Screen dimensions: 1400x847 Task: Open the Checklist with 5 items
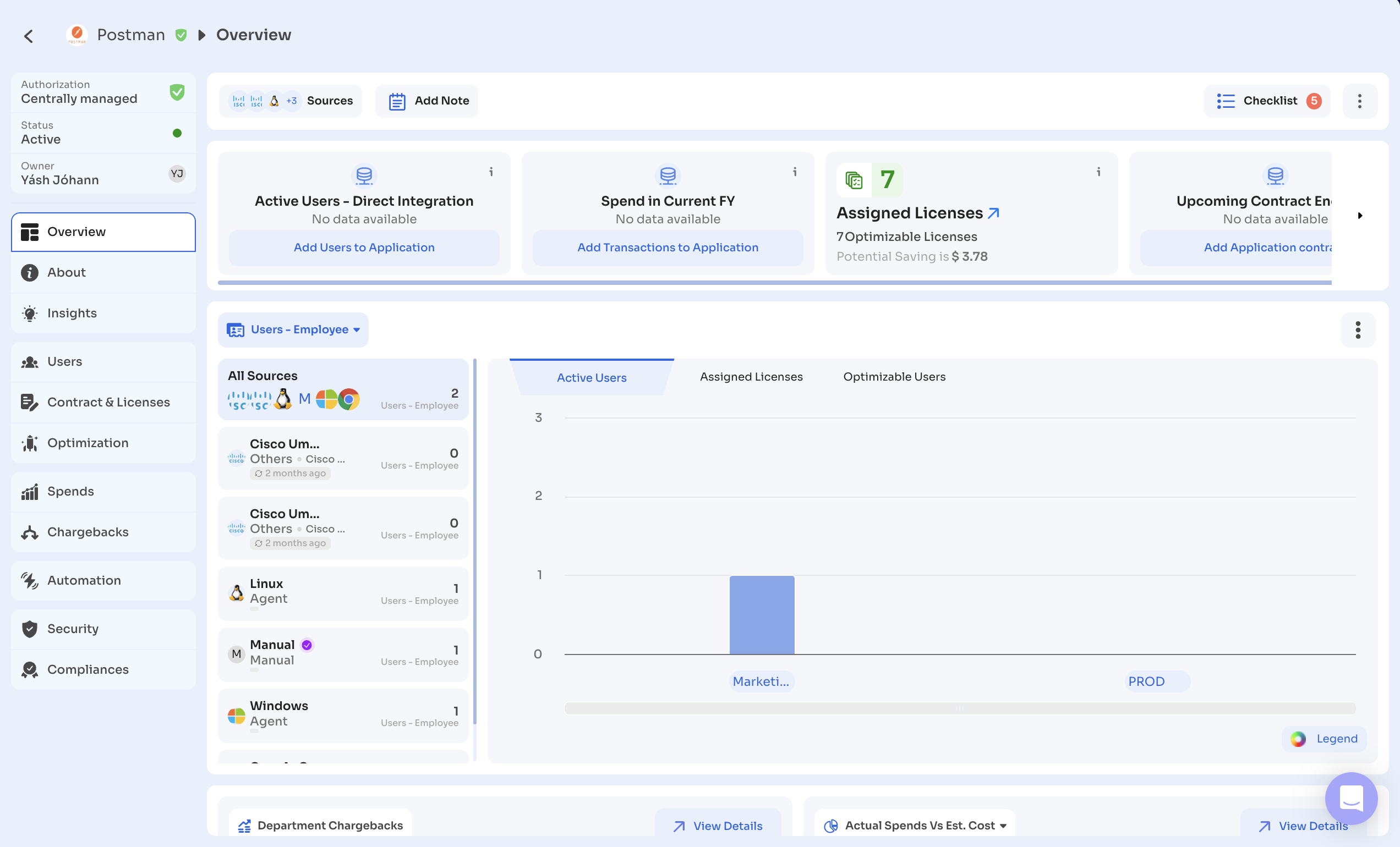tap(1267, 101)
